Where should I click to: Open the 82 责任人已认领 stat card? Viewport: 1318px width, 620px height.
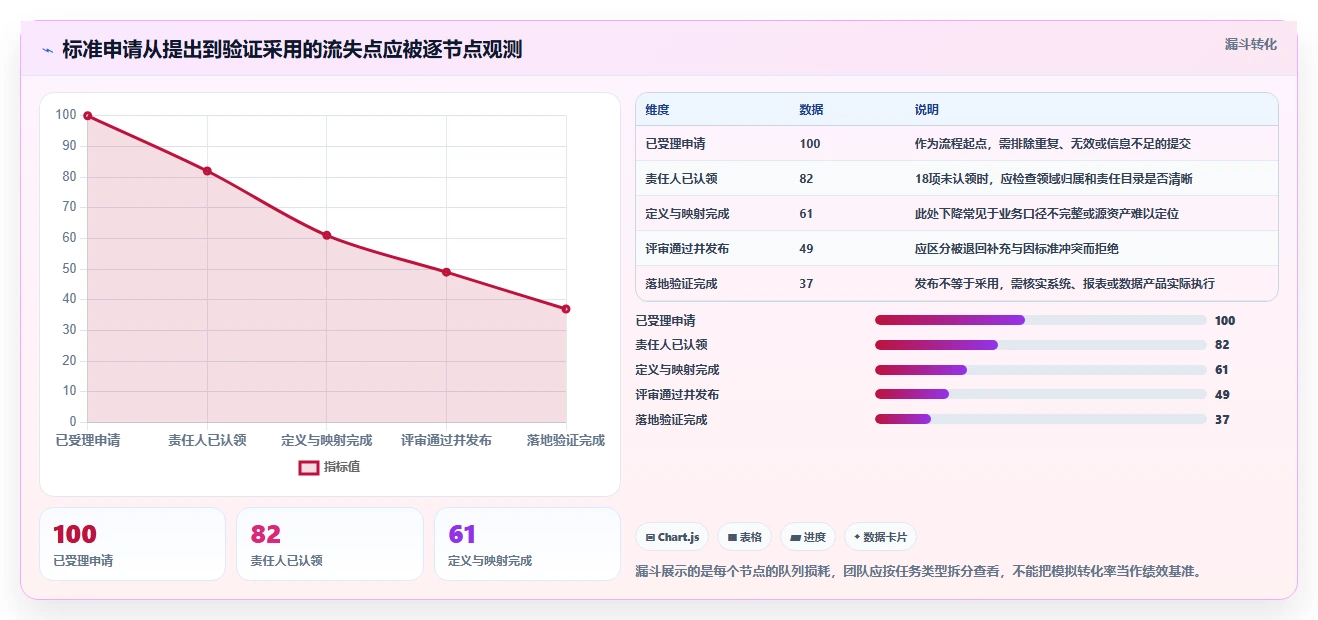pos(330,544)
